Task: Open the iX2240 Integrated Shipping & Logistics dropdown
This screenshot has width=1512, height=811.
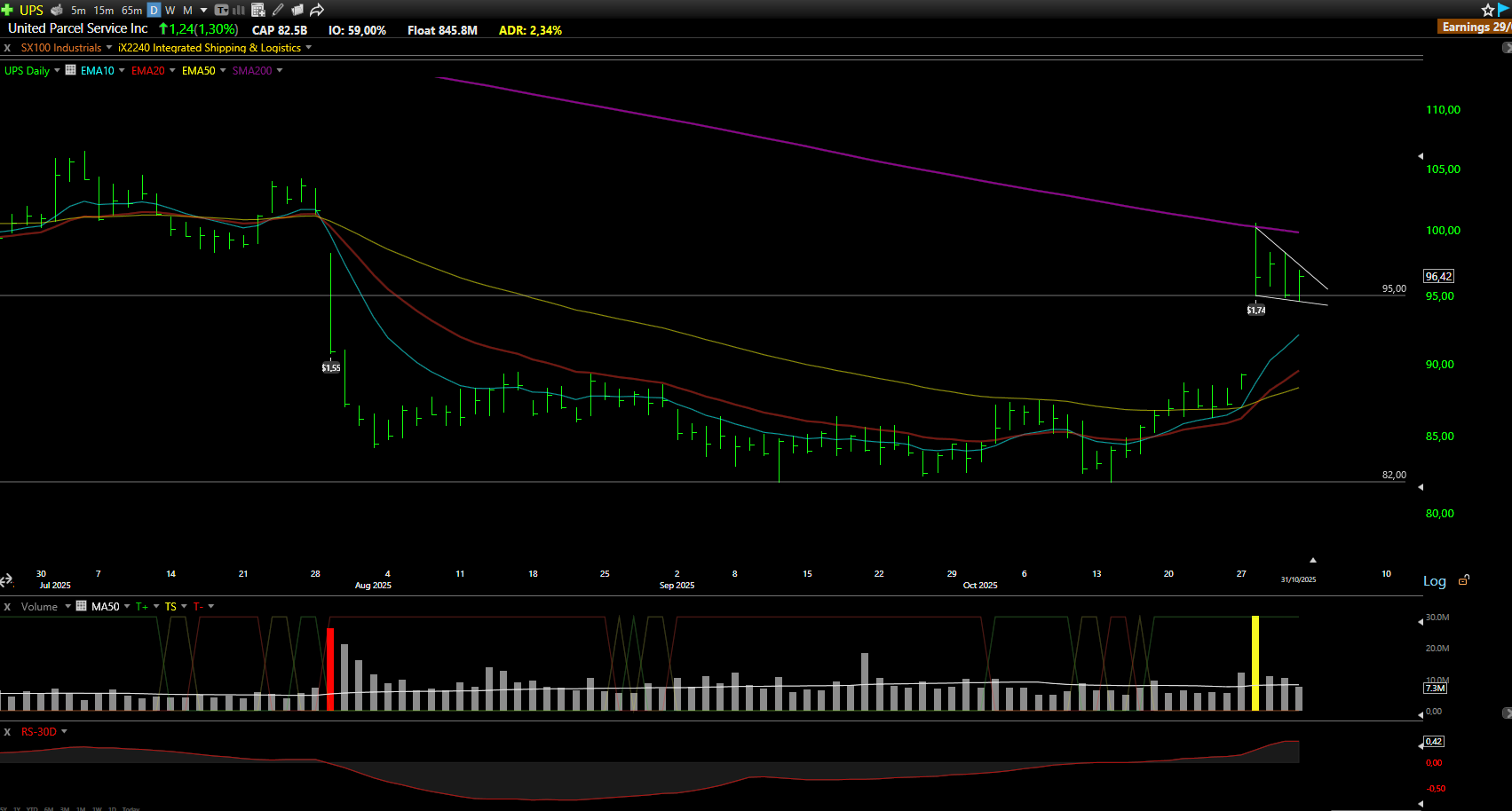Action: pyautogui.click(x=309, y=47)
